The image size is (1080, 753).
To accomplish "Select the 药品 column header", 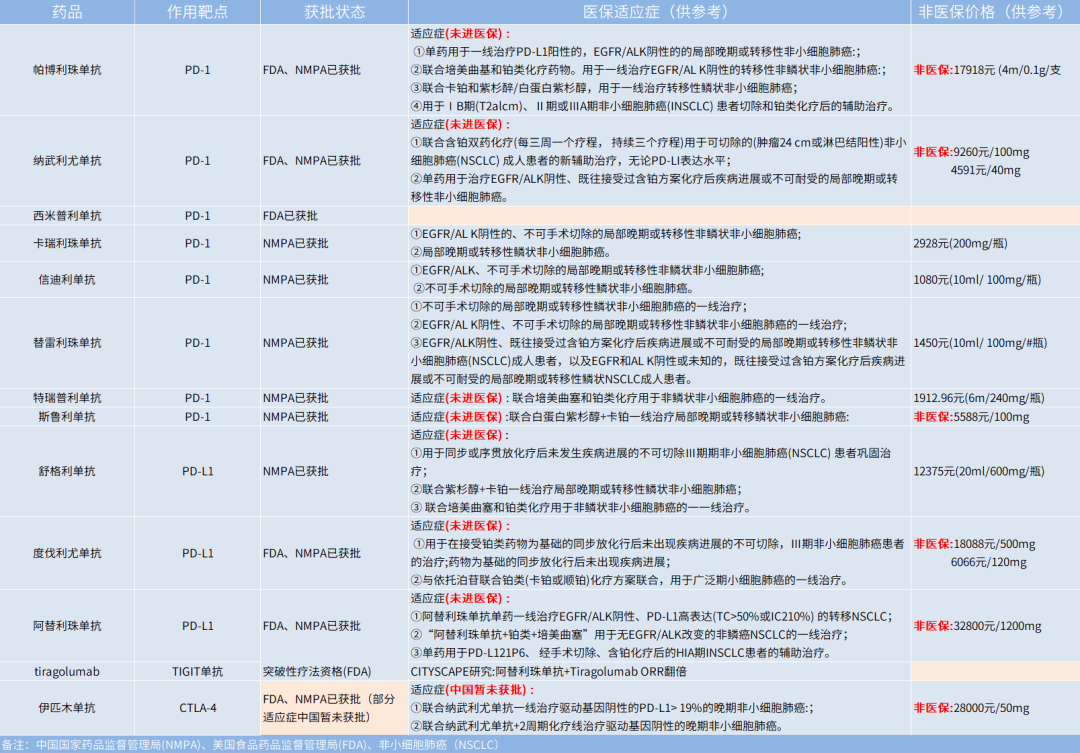I will pos(67,12).
